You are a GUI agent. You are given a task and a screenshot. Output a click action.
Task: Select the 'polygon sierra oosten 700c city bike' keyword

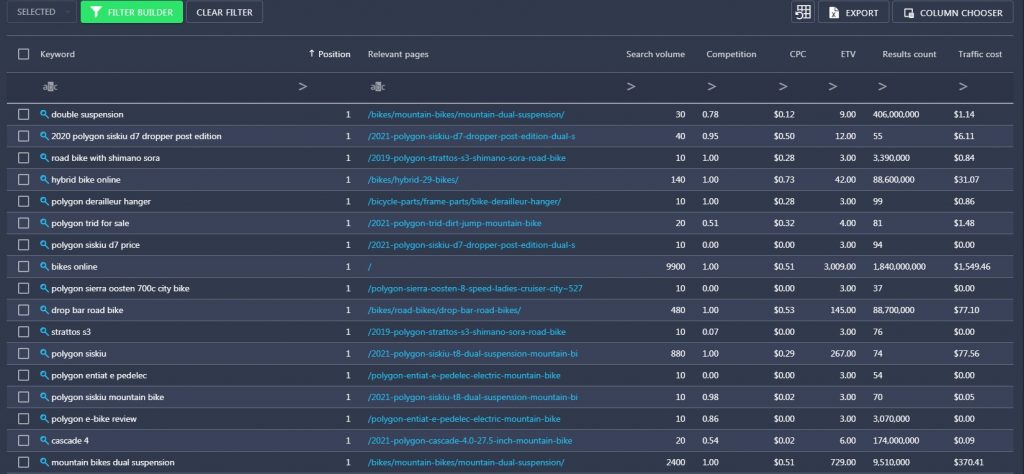[120, 288]
